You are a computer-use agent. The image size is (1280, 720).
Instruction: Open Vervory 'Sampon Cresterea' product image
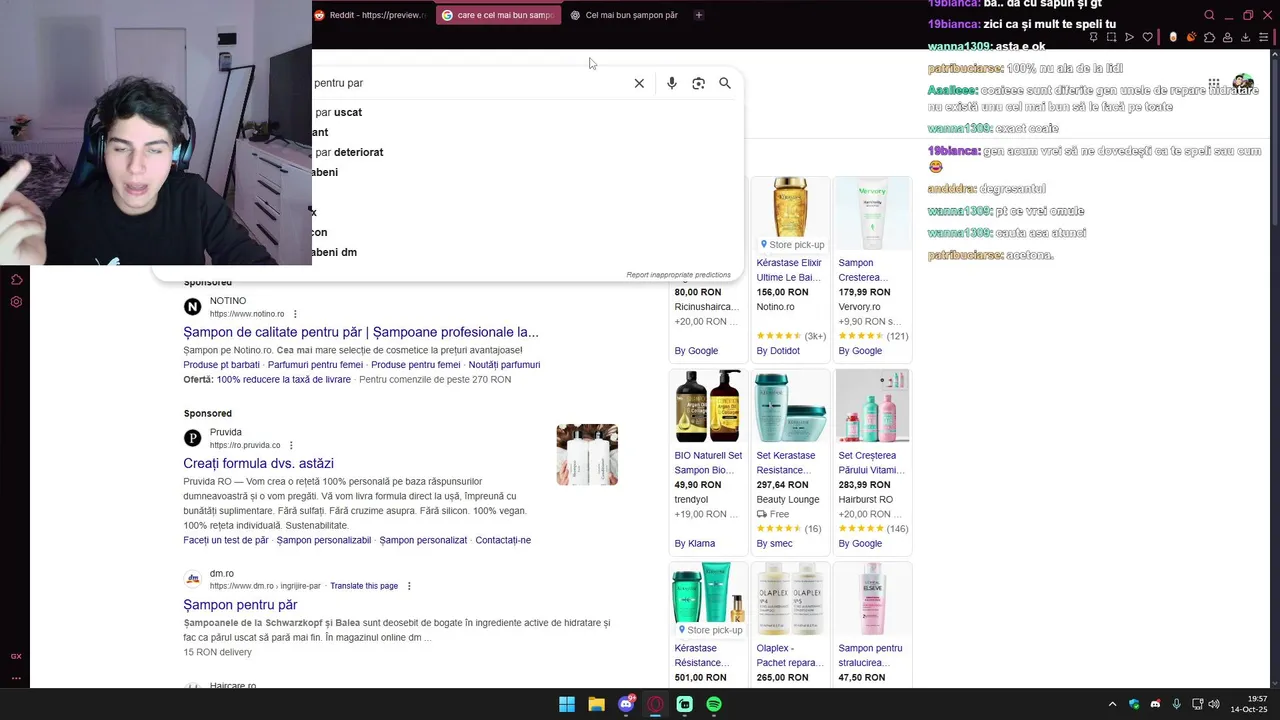[872, 213]
